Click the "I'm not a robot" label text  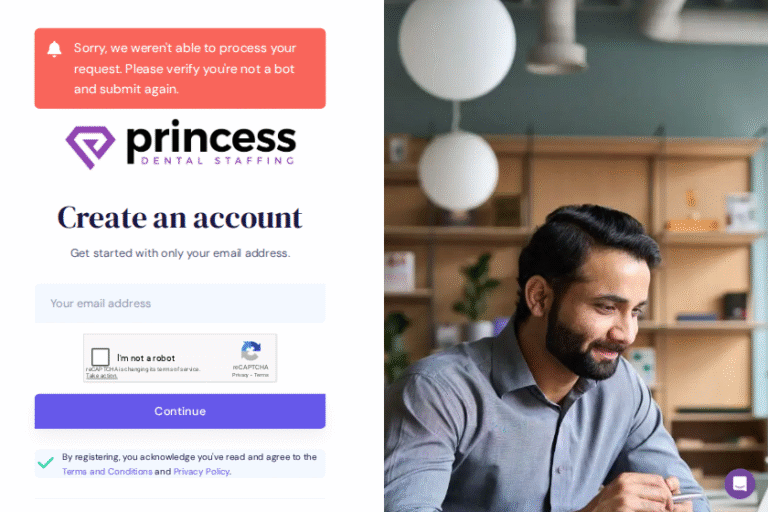(x=146, y=358)
